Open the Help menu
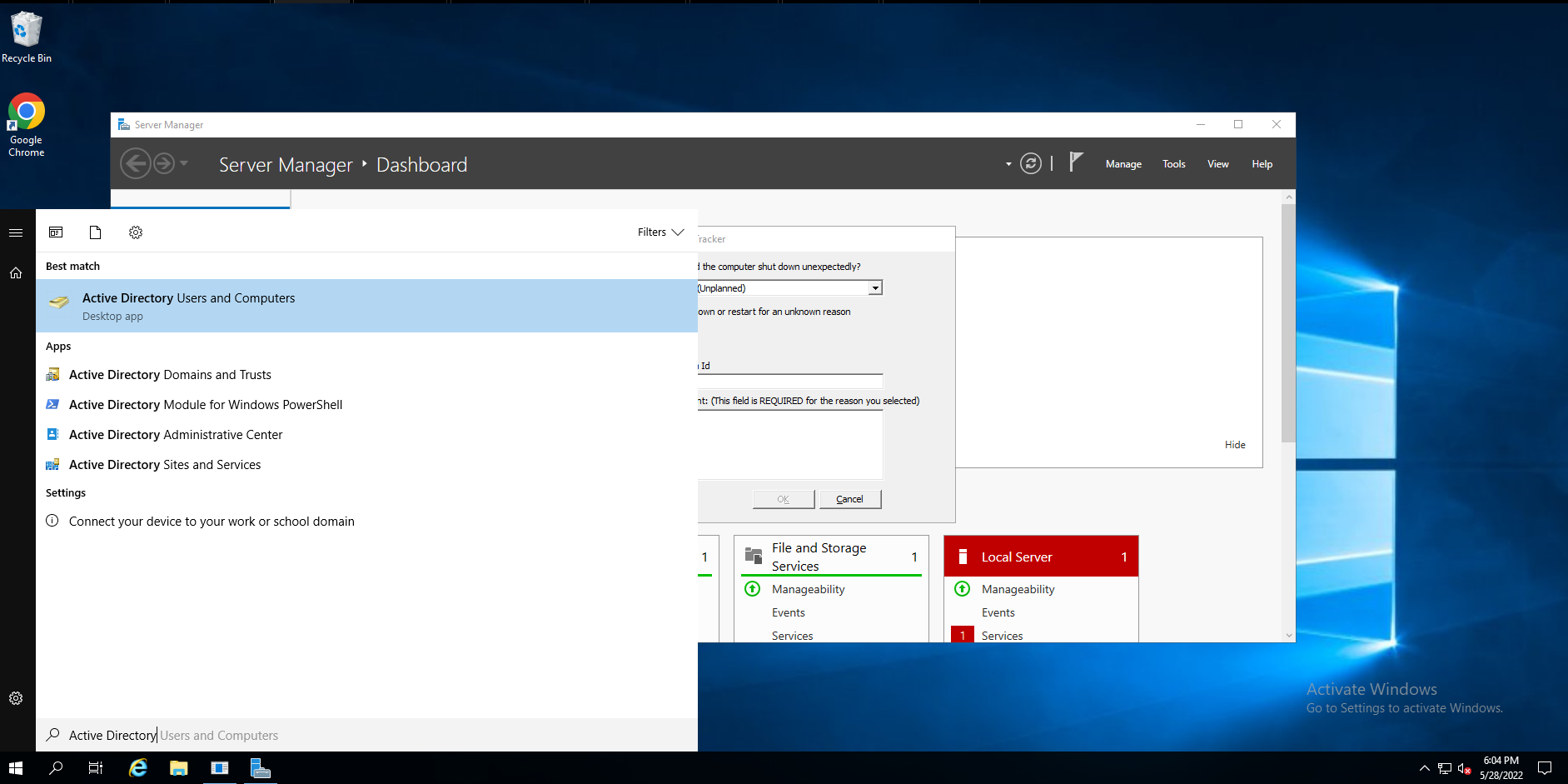This screenshot has width=1568, height=784. click(1262, 164)
